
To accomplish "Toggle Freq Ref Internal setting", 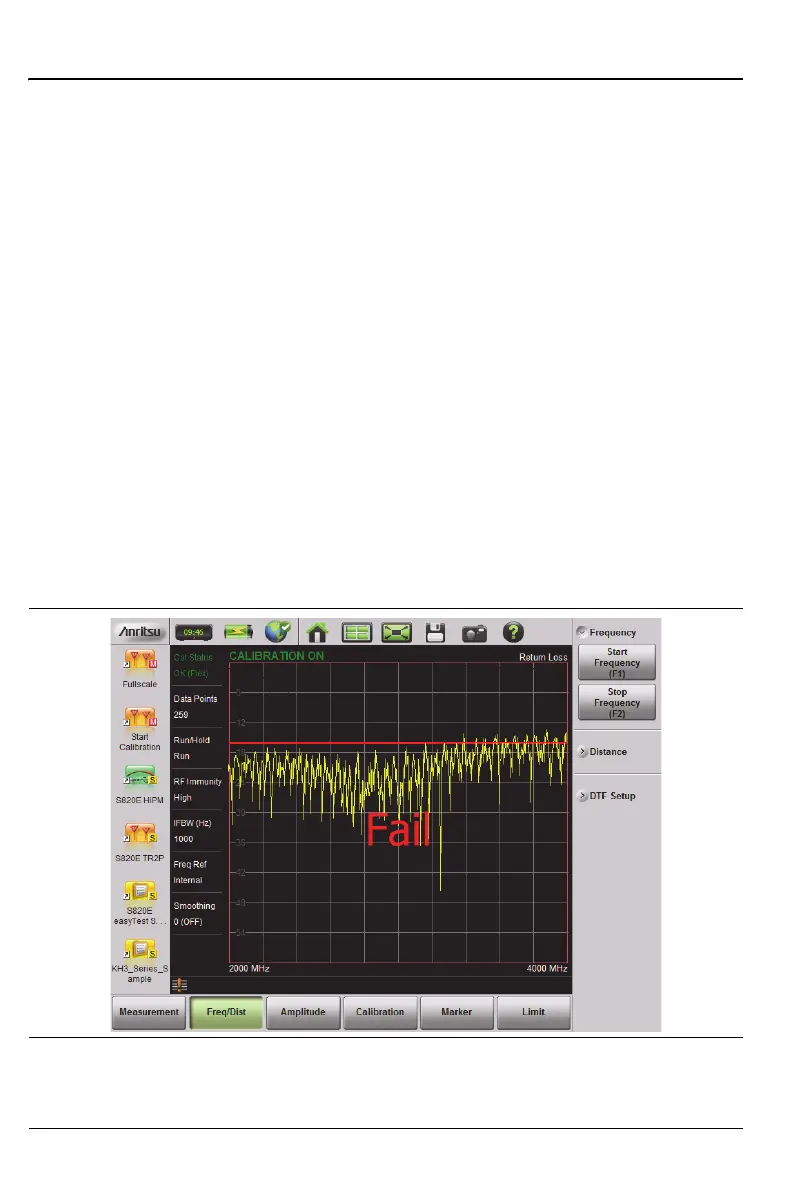I will (196, 873).
